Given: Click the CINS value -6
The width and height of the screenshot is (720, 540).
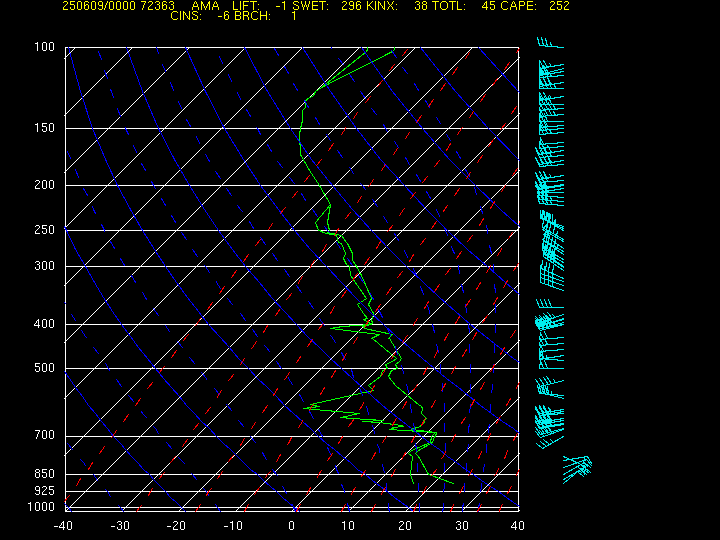Looking at the screenshot, I should [224, 16].
